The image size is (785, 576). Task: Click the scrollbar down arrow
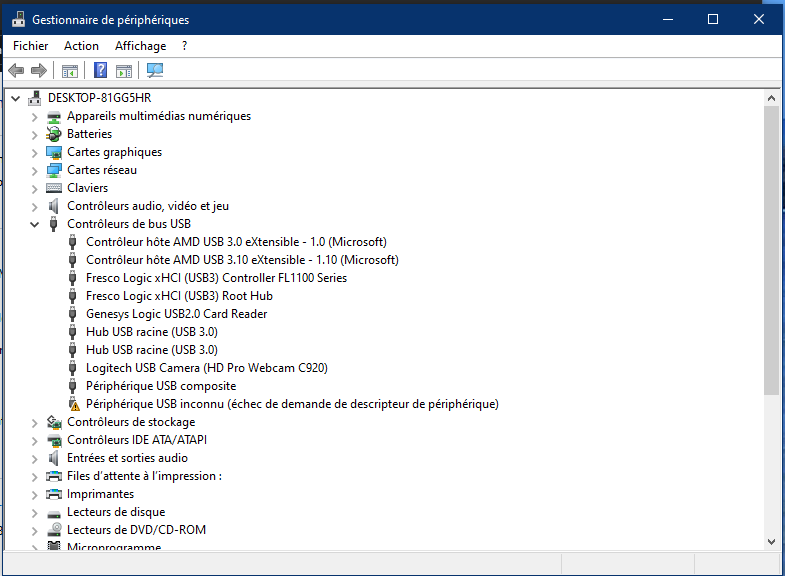[x=771, y=542]
